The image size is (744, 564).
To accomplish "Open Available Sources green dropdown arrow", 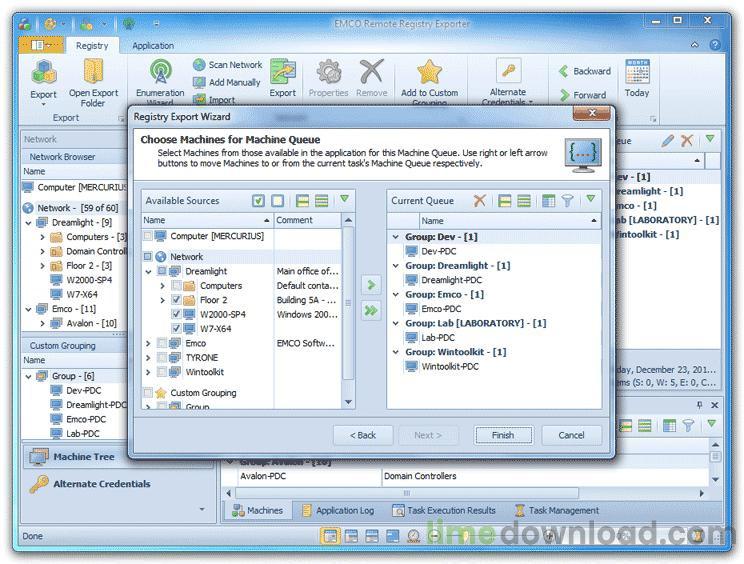I will [x=344, y=199].
